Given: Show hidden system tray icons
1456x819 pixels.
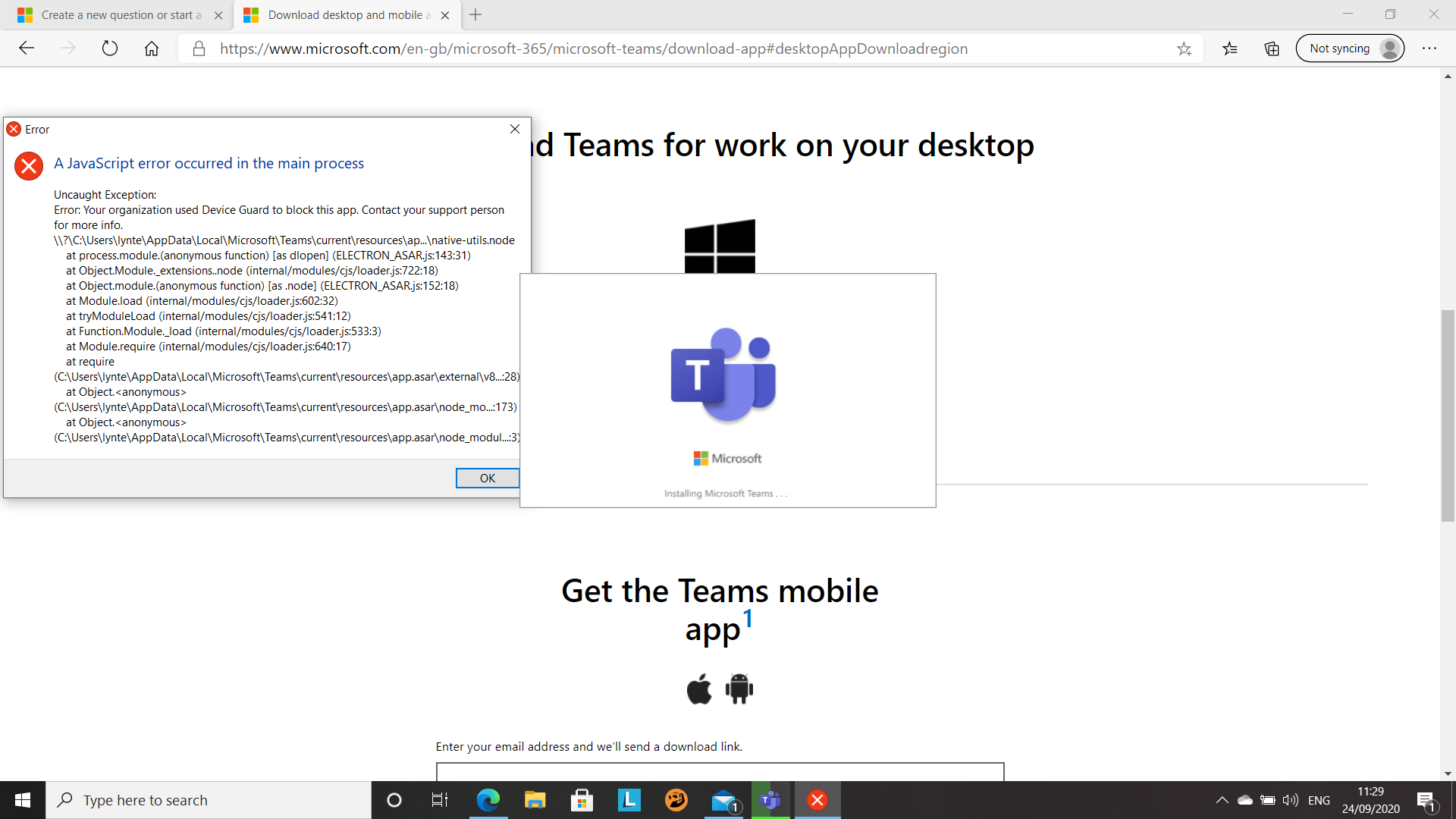Looking at the screenshot, I should (x=1222, y=800).
